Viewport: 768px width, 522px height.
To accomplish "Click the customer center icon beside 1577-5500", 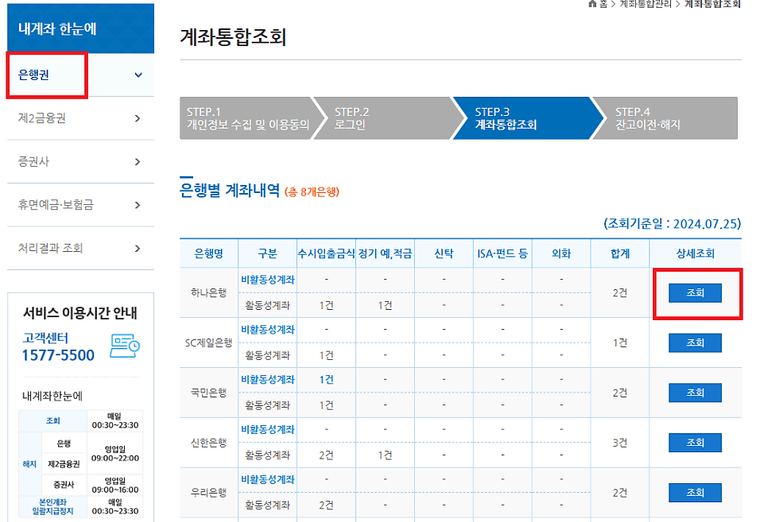I will click(x=125, y=345).
